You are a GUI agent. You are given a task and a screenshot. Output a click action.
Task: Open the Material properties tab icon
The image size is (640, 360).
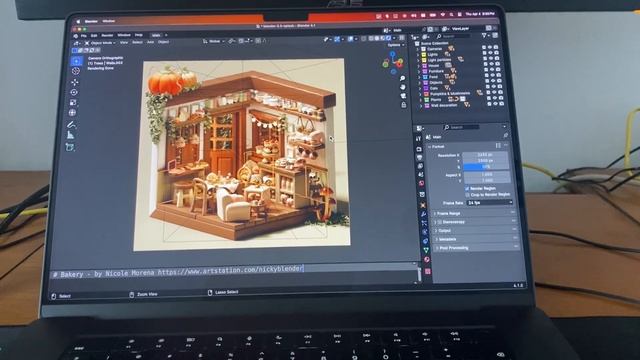tap(427, 260)
